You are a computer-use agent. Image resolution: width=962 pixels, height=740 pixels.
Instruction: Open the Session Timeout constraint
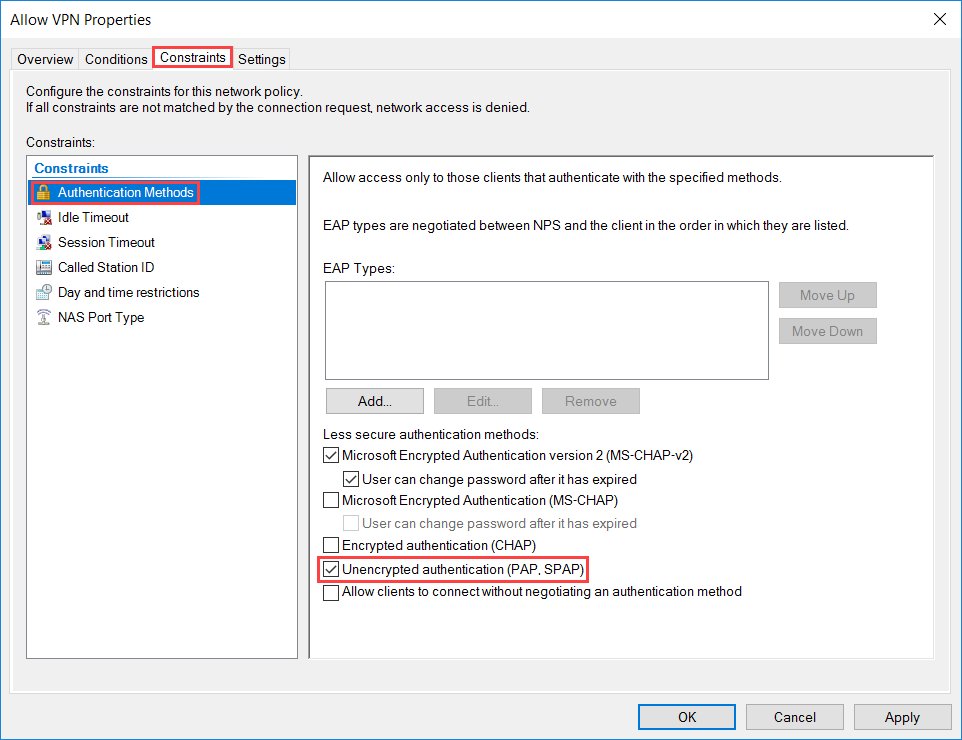(x=105, y=242)
